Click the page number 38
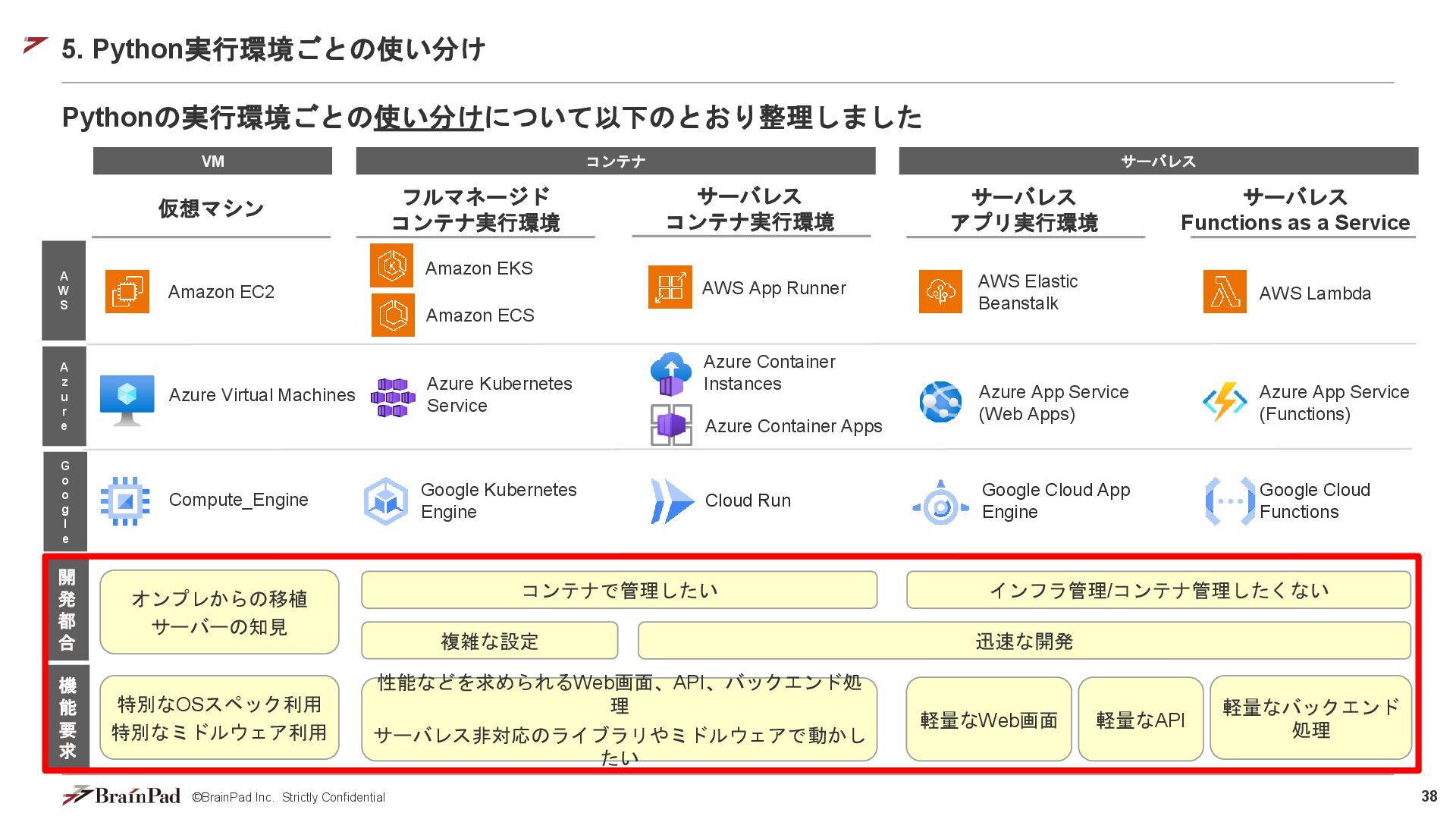Viewport: 1456px width, 819px height. coord(1429,795)
